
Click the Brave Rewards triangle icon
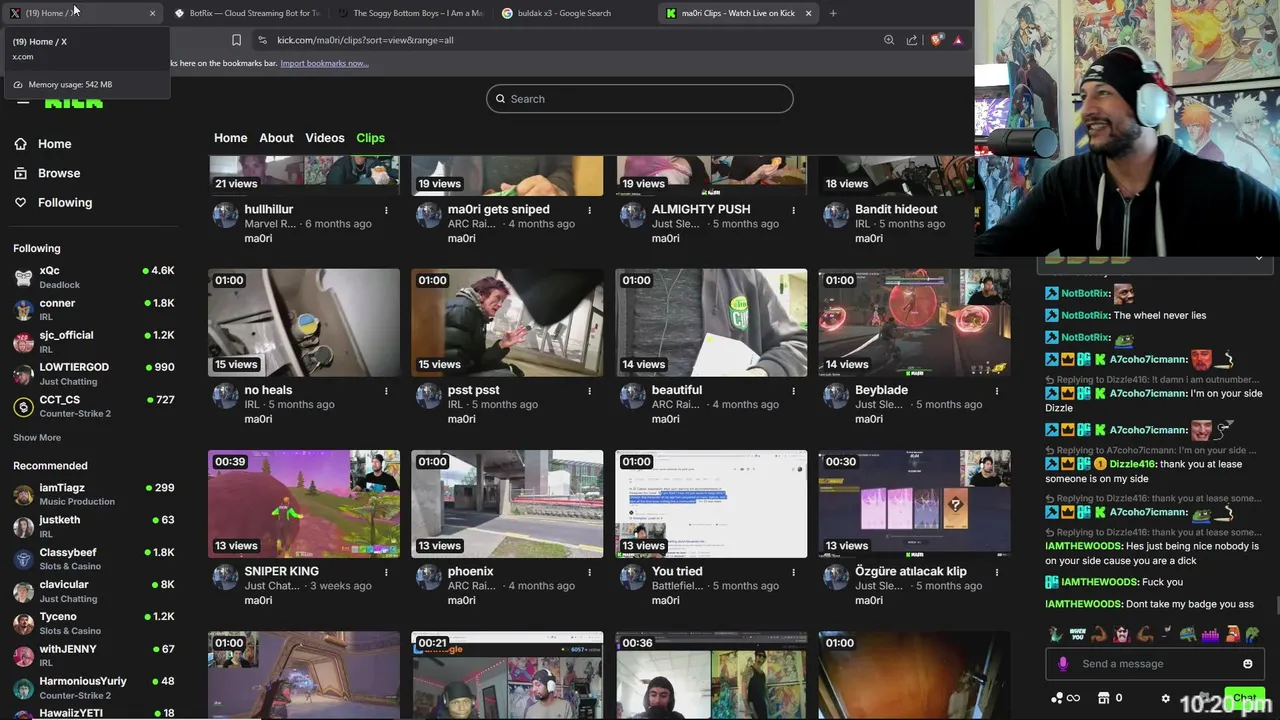(958, 40)
